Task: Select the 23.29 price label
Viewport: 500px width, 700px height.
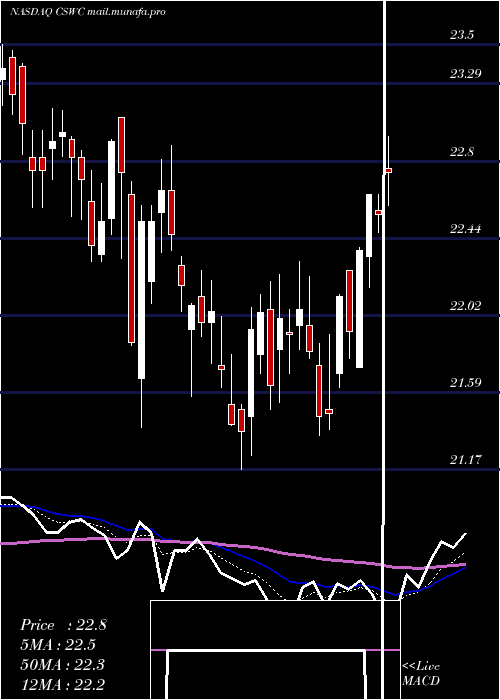Action: coord(465,74)
